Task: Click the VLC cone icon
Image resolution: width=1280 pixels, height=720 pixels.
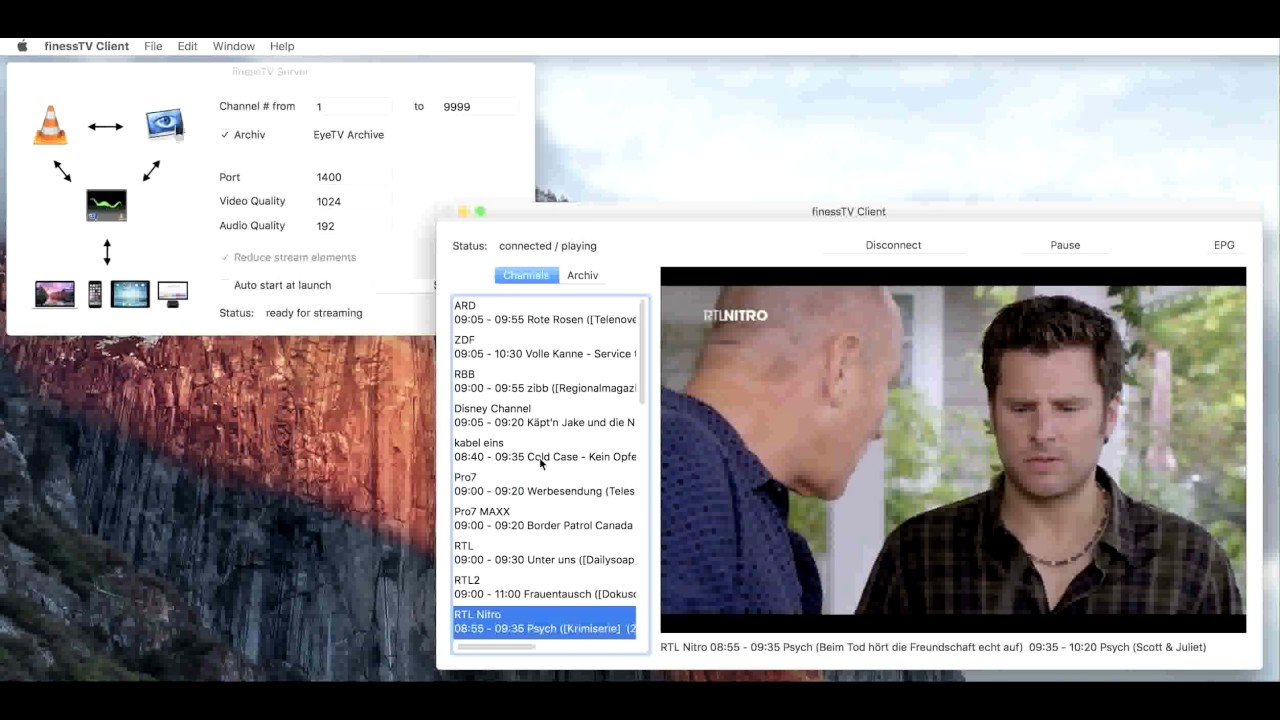Action: (50, 125)
